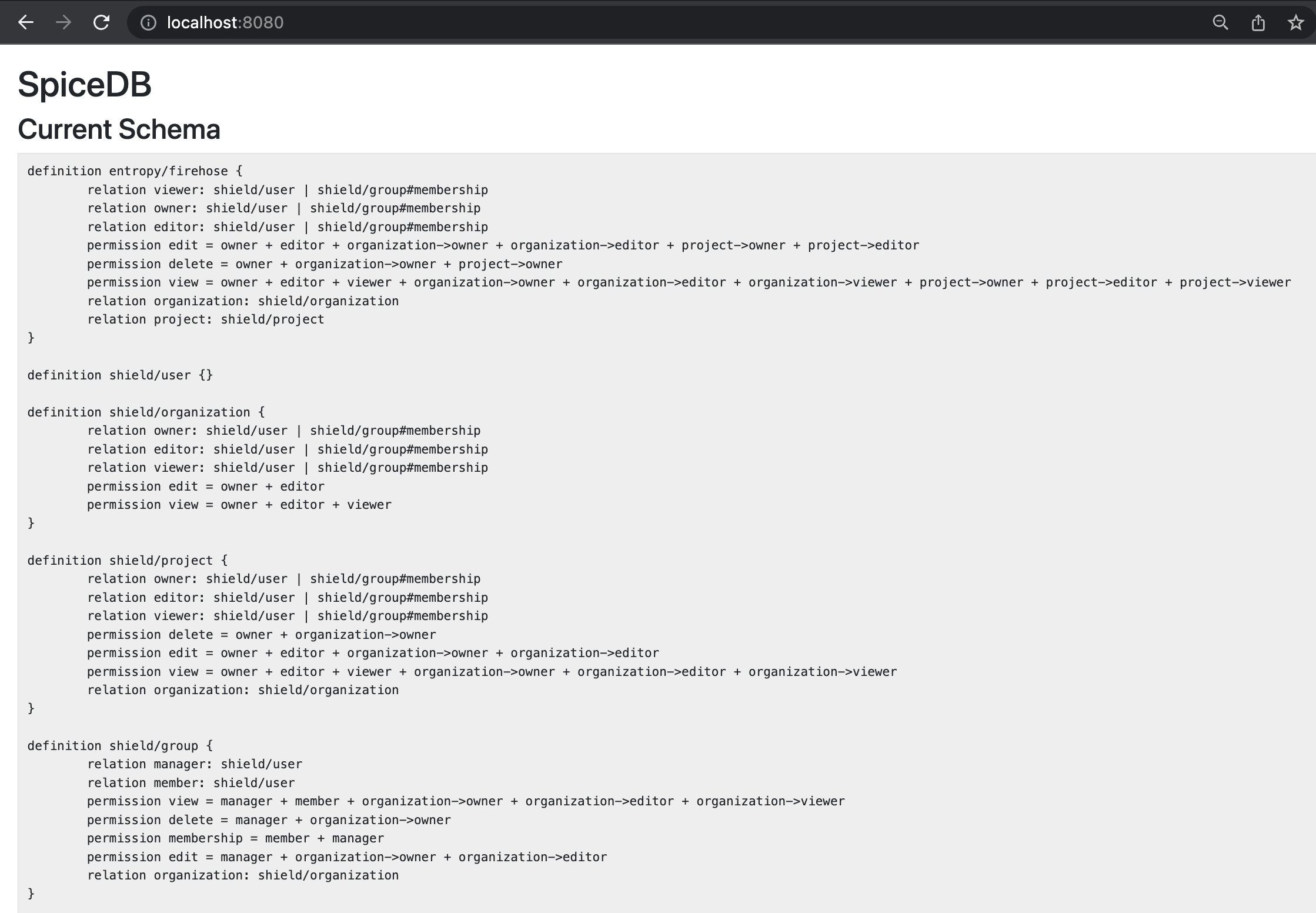Click firehose "relation viewer: shield/user" line
Screen dimensions: 1316x913
[288, 190]
